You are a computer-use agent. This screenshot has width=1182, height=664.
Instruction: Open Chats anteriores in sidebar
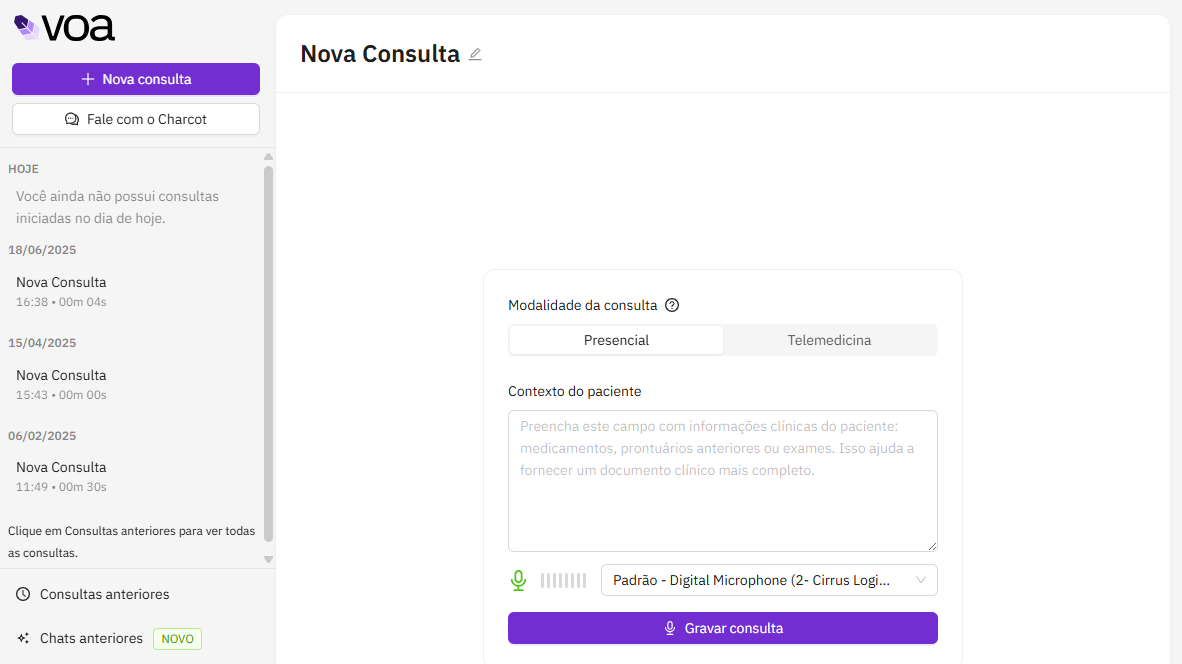point(91,638)
